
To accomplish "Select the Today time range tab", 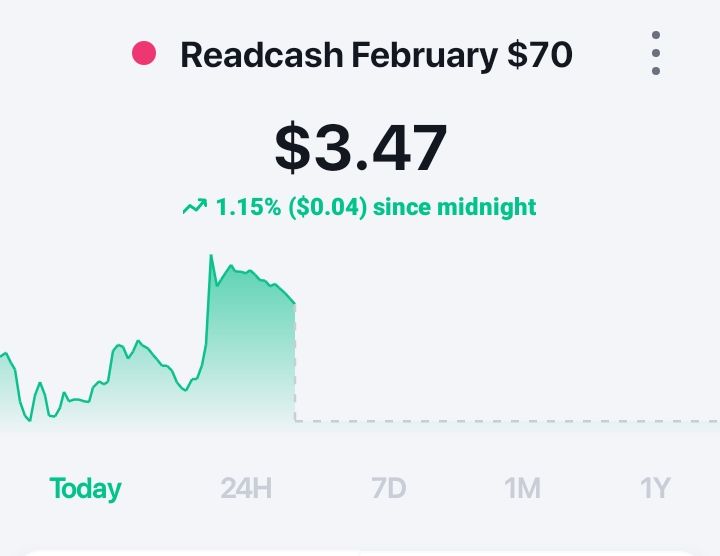I will (85, 489).
